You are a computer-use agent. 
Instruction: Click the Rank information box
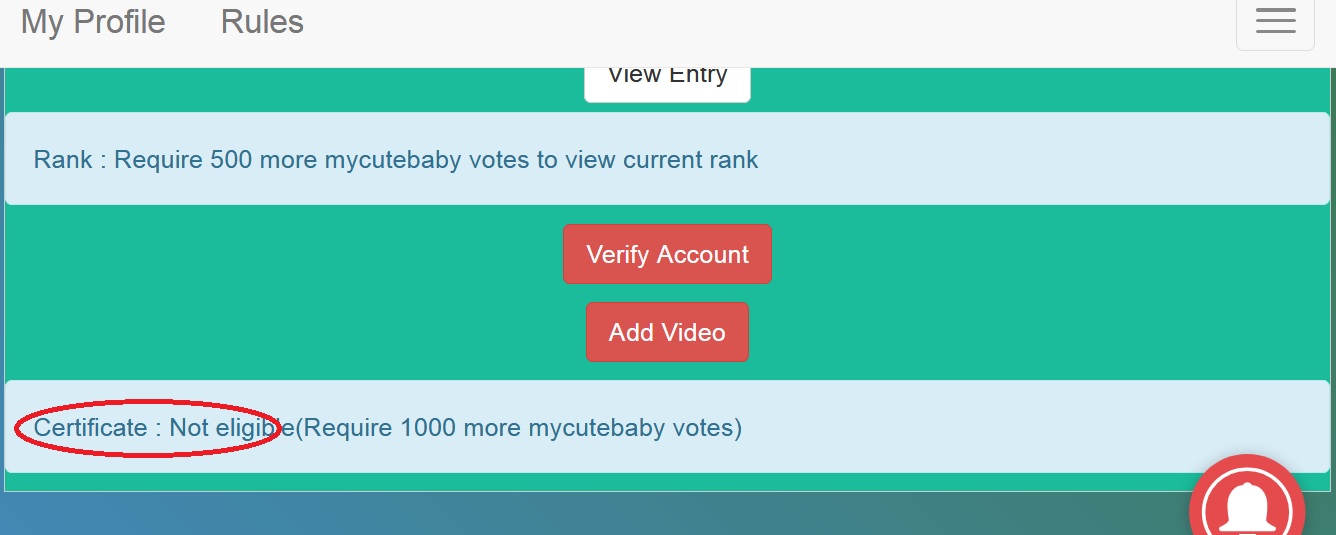tap(1000, 159)
